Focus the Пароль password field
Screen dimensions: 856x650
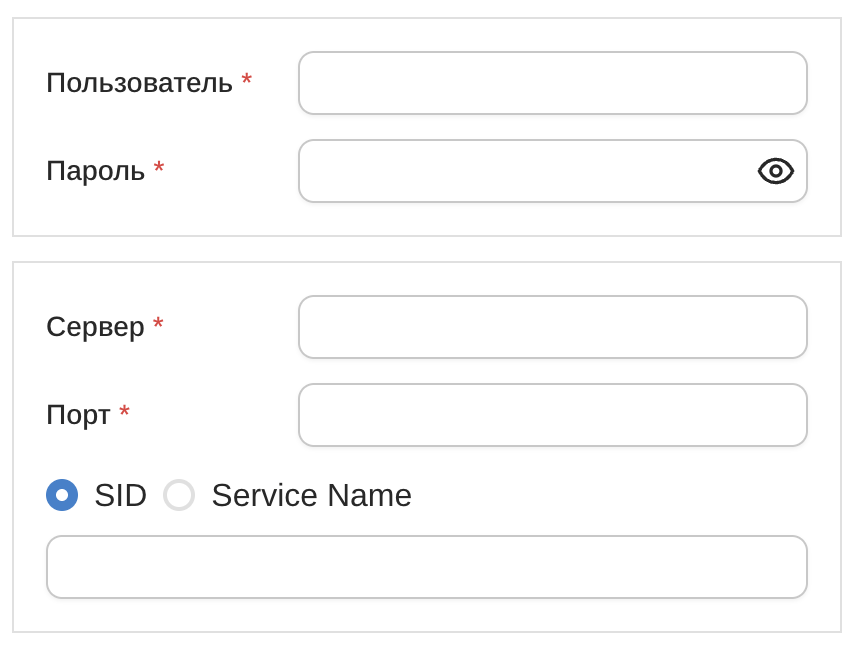coord(520,171)
